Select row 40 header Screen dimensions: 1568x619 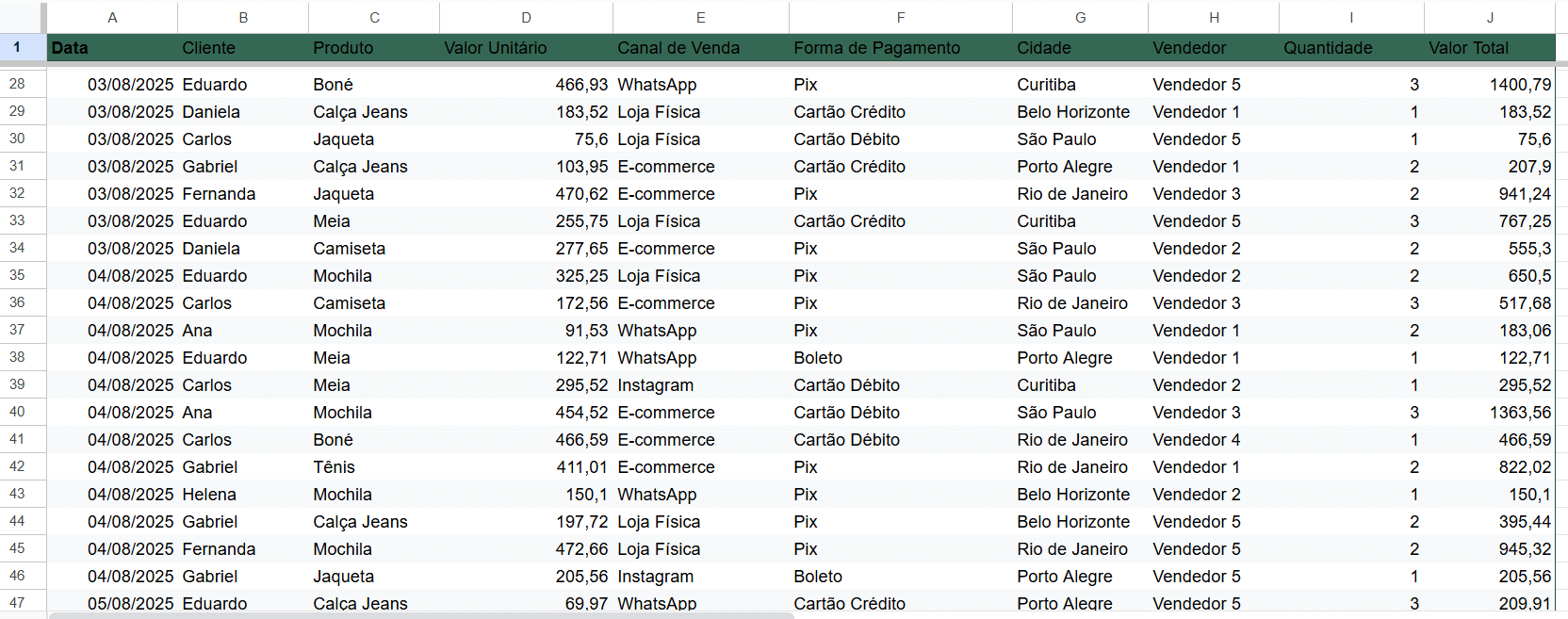17,412
